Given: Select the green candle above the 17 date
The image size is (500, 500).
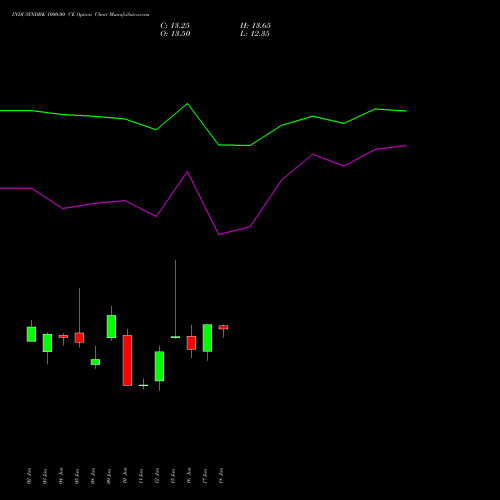Looking at the screenshot, I should (207, 338).
